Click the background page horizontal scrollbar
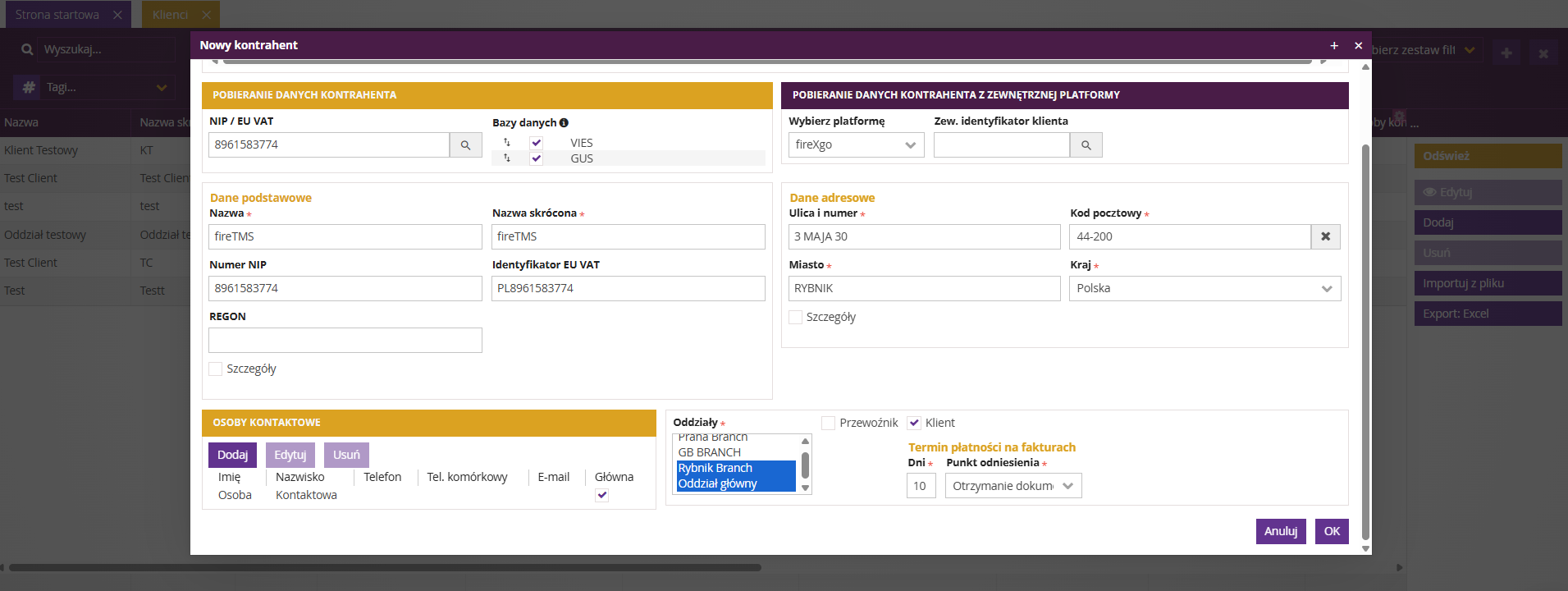This screenshot has width=1568, height=591. coord(385,567)
